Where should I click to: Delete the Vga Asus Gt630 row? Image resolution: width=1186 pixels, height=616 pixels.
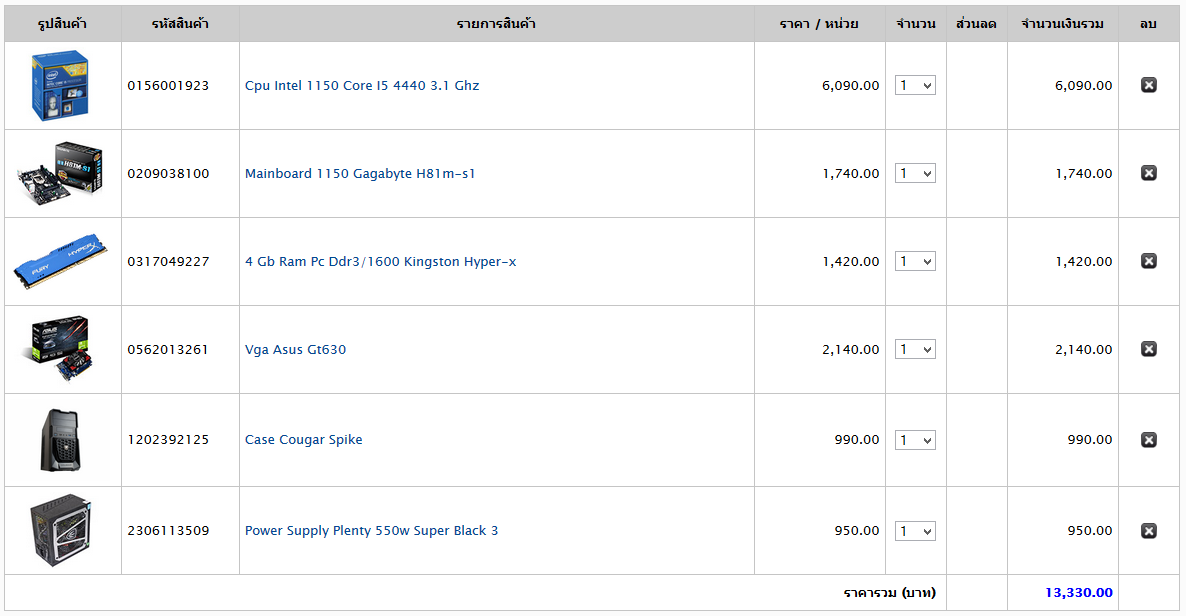1149,349
